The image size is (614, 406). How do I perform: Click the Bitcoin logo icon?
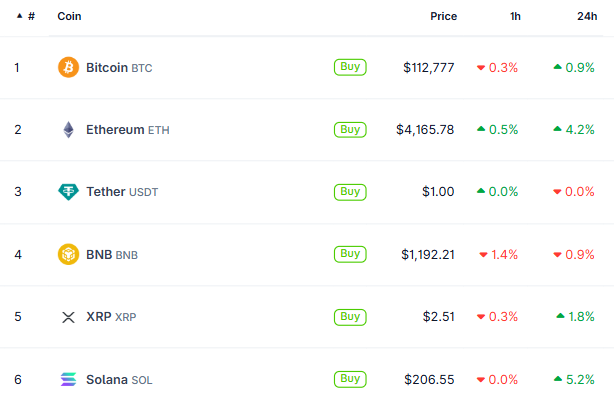(68, 68)
